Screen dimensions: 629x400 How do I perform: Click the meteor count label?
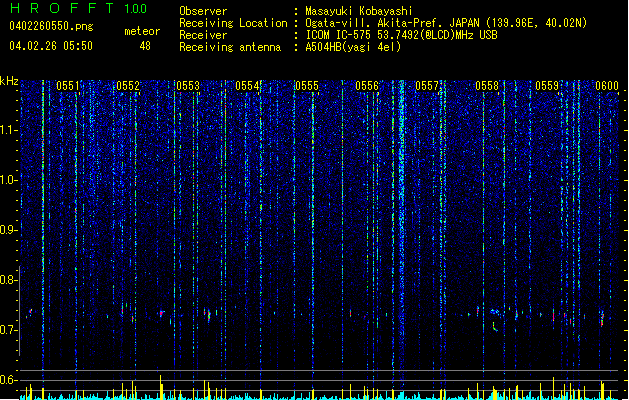[142, 31]
